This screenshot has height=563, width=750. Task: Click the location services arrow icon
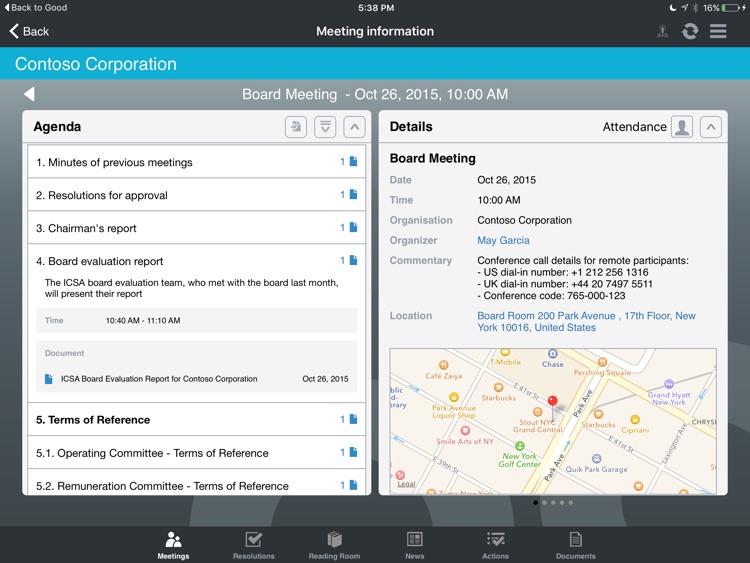tap(685, 8)
